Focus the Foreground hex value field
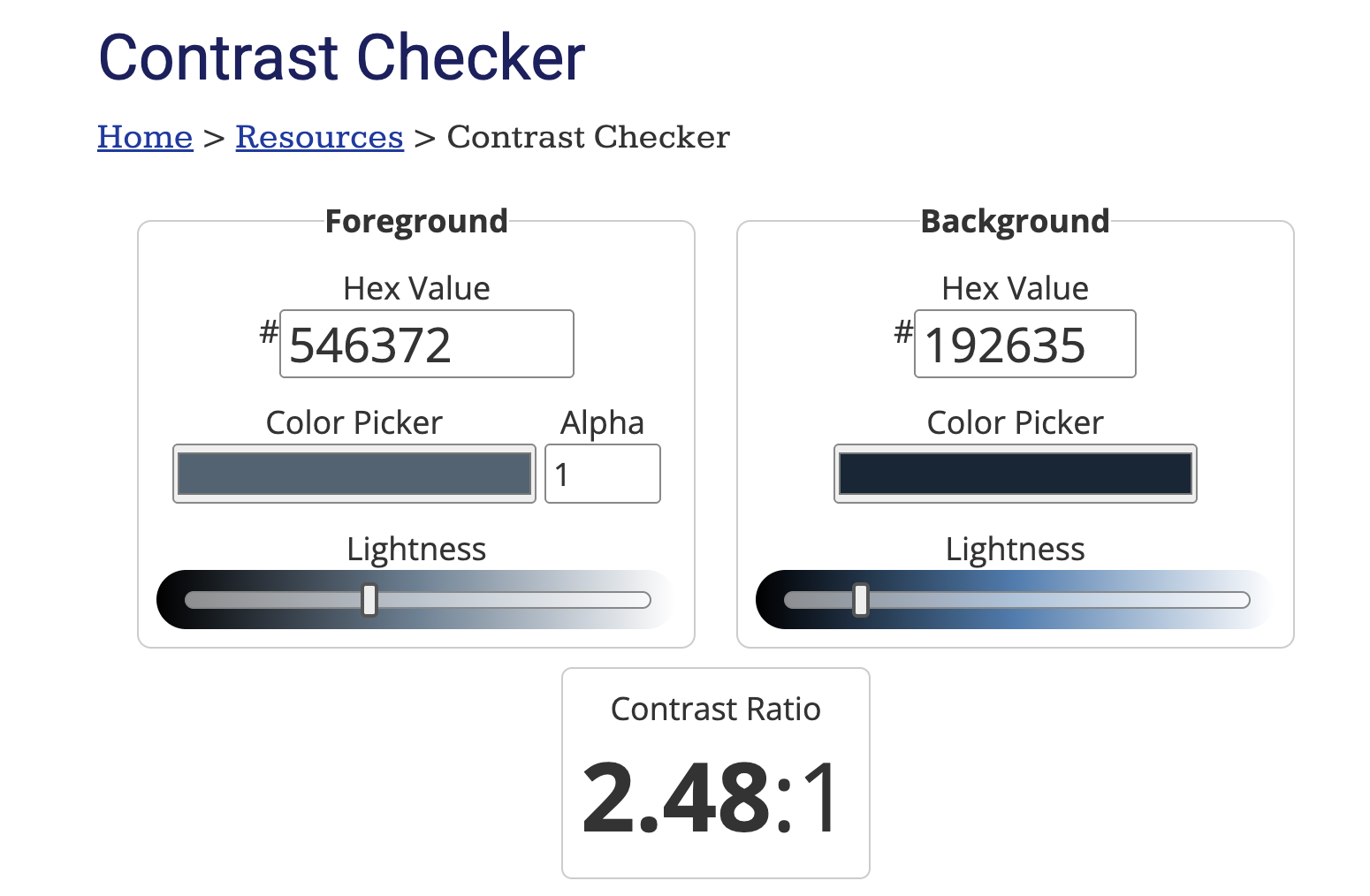 point(426,344)
